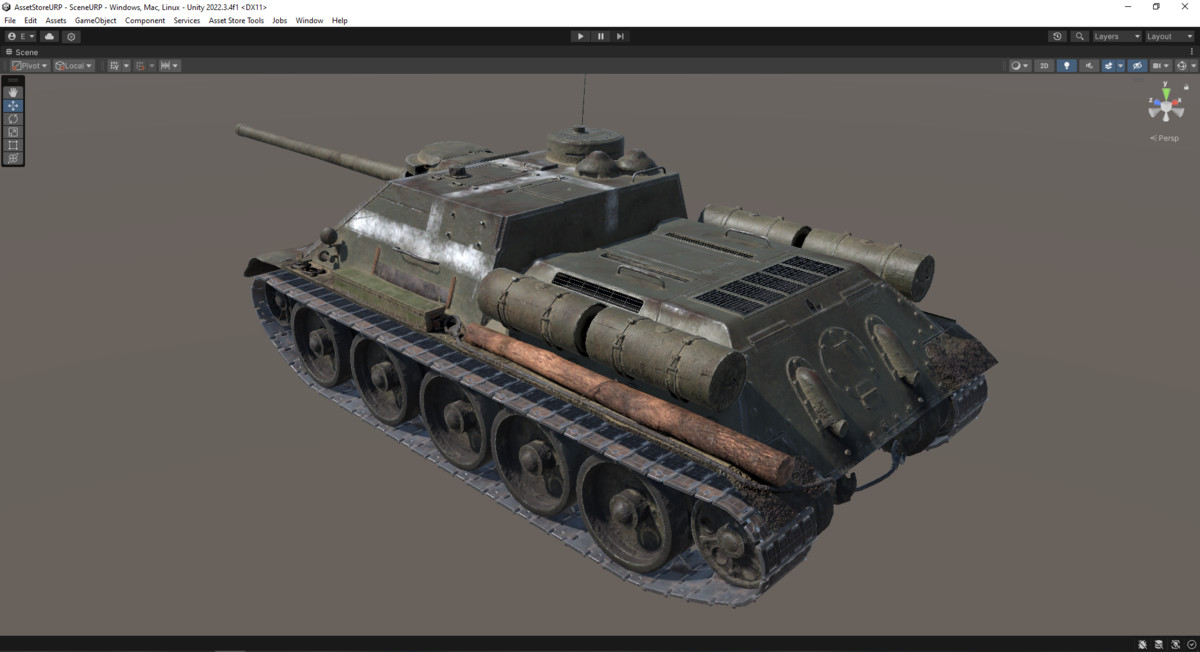
Task: Toggle scene lighting with the bulb button
Action: point(1067,66)
